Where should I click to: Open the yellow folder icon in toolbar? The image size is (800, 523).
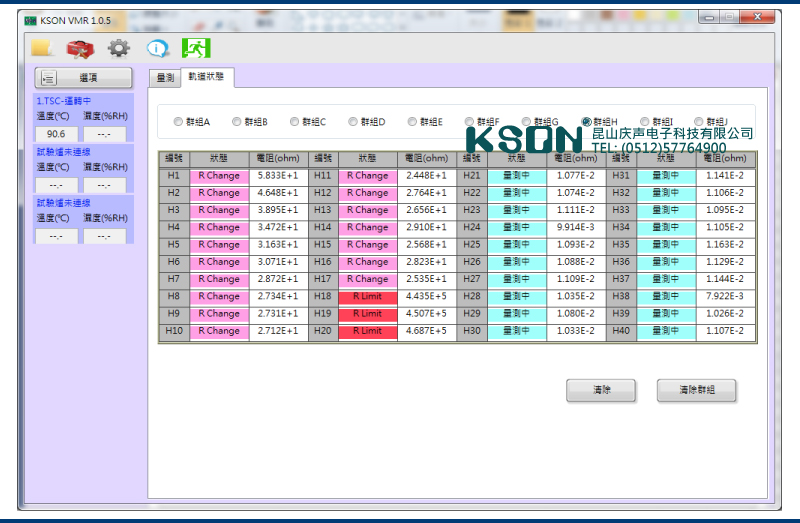point(42,48)
